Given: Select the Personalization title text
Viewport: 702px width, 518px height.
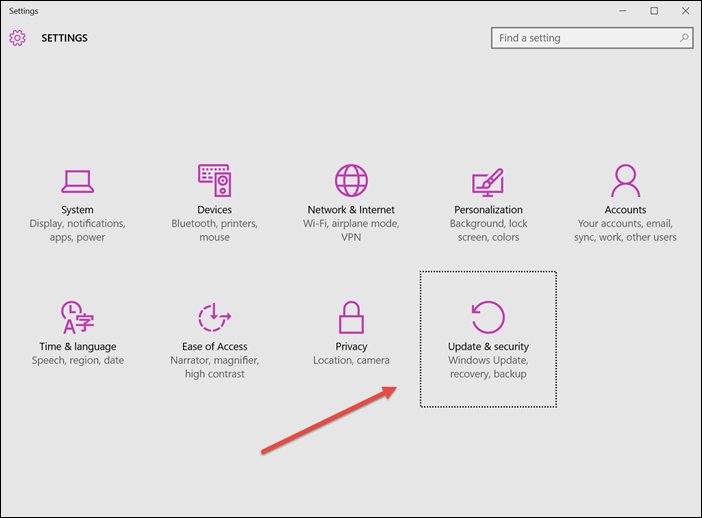Looking at the screenshot, I should pos(488,210).
